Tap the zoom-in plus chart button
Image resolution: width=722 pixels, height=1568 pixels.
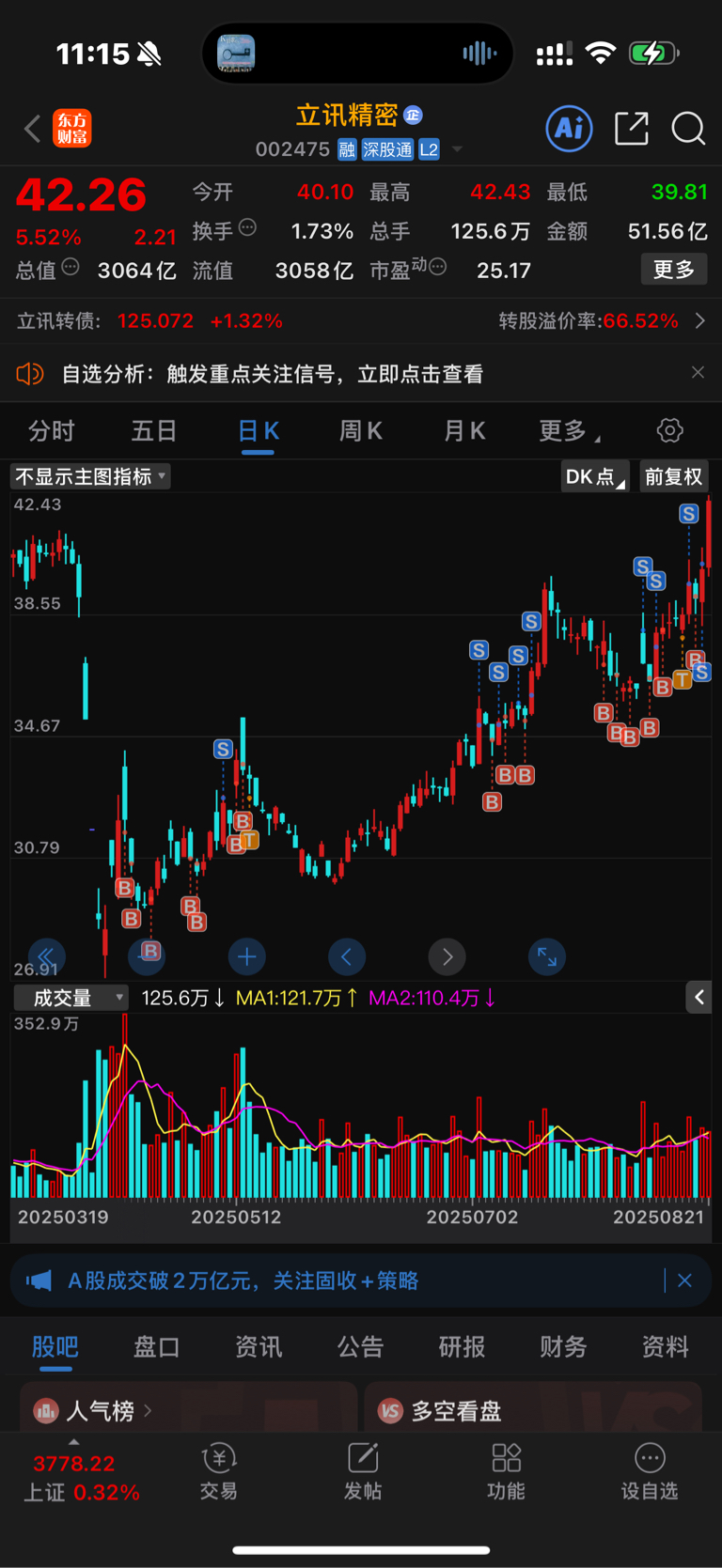(247, 956)
